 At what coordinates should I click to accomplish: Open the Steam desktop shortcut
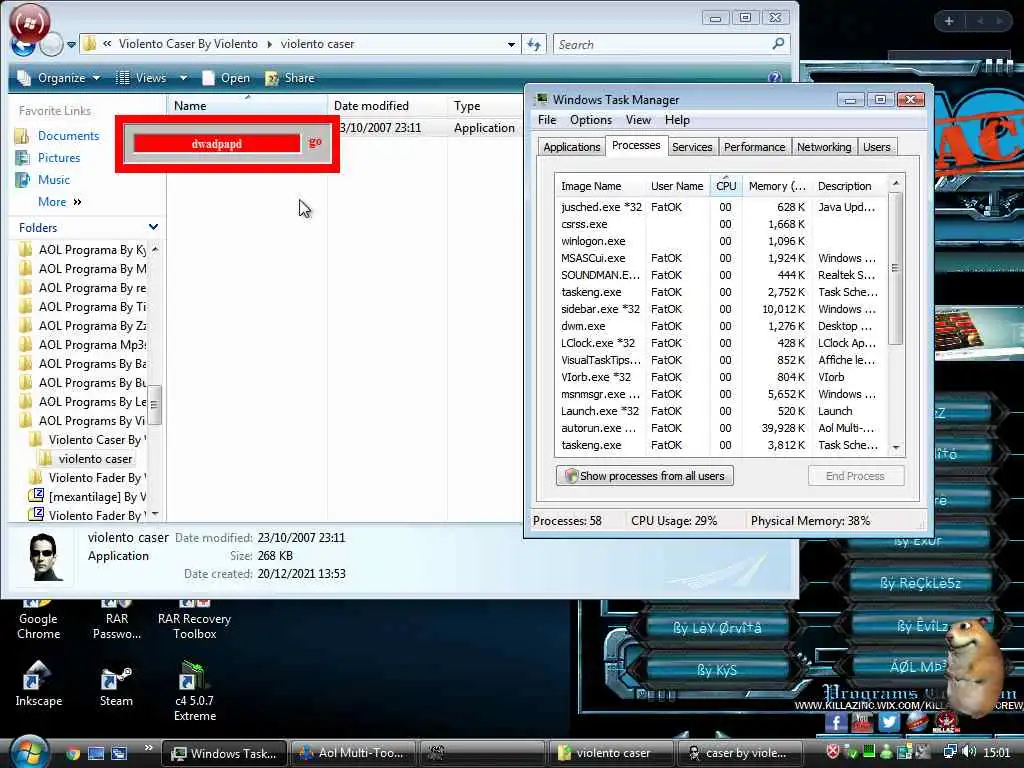point(116,683)
